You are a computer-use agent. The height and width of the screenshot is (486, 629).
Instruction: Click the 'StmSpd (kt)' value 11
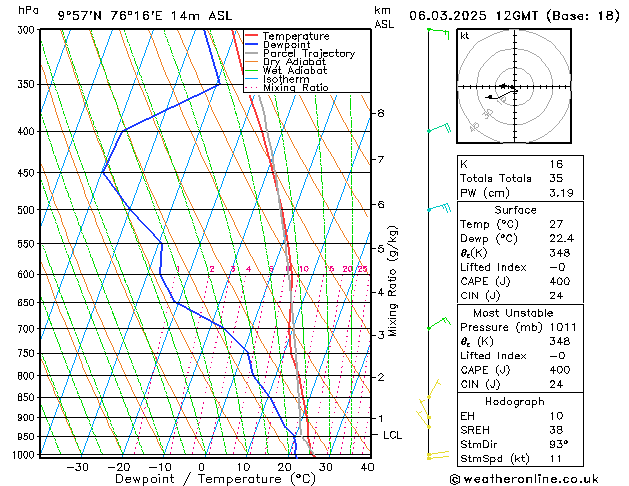click(555, 459)
